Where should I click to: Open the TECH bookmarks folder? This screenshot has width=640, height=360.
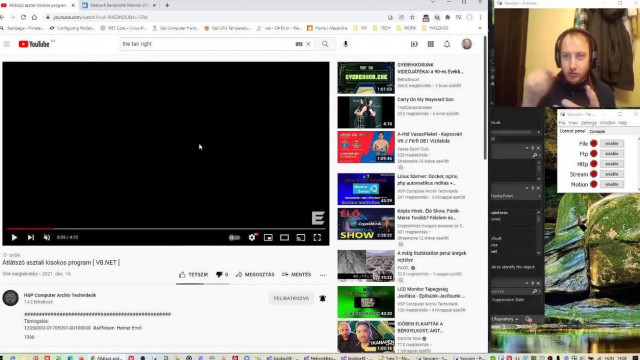(382, 28)
